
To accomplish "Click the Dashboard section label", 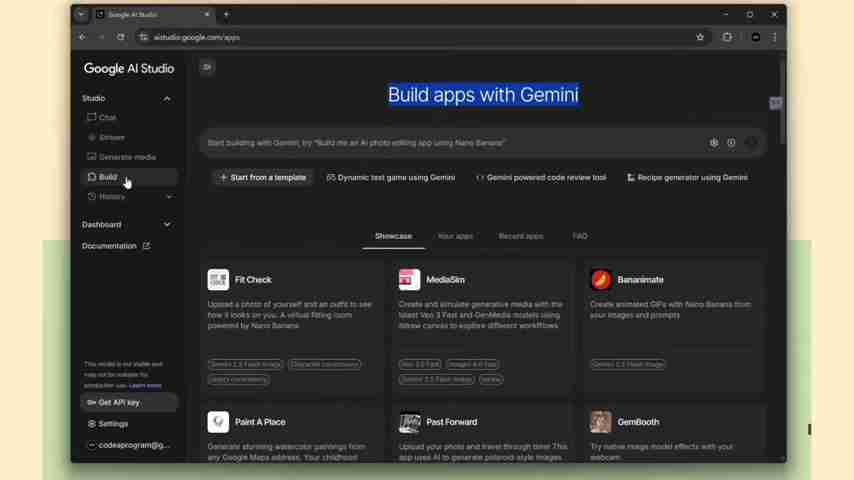I will click(x=102, y=224).
